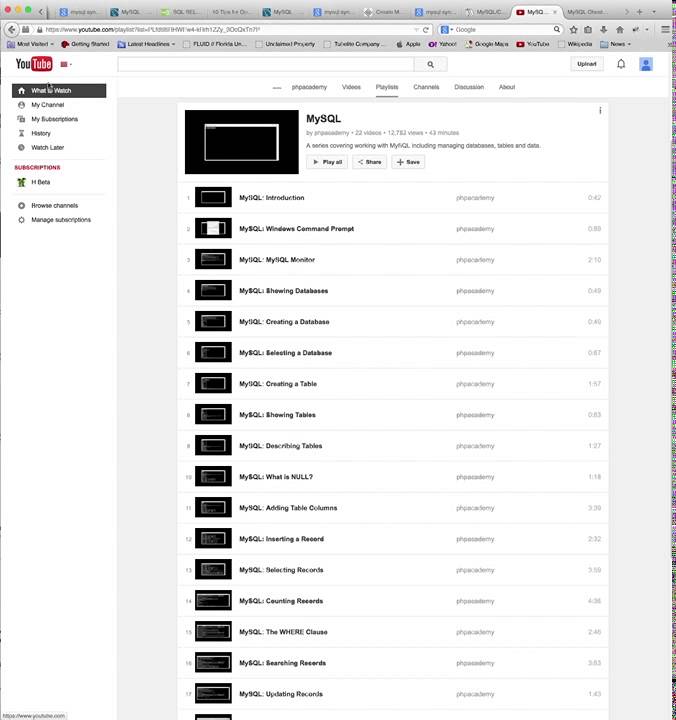Screen dimensions: 676x720
Task: Click the Google search box in toolbar
Action: point(501,29)
